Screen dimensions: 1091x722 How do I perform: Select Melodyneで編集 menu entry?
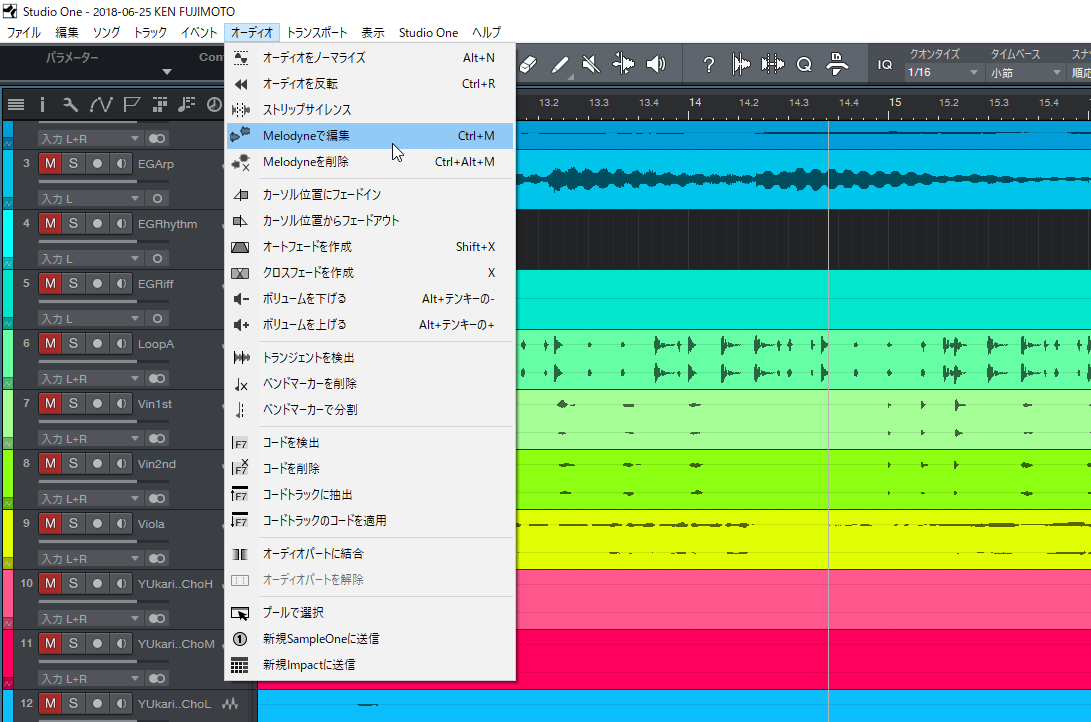click(x=369, y=136)
